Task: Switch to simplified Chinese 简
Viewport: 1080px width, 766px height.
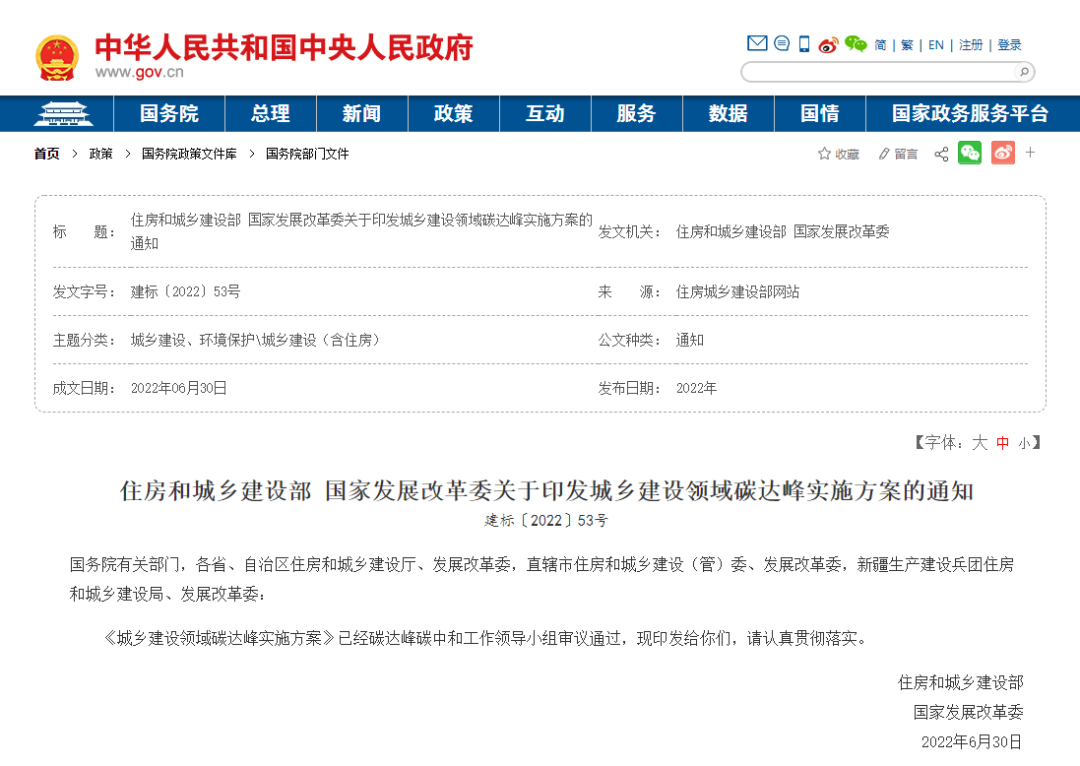Action: pyautogui.click(x=880, y=45)
